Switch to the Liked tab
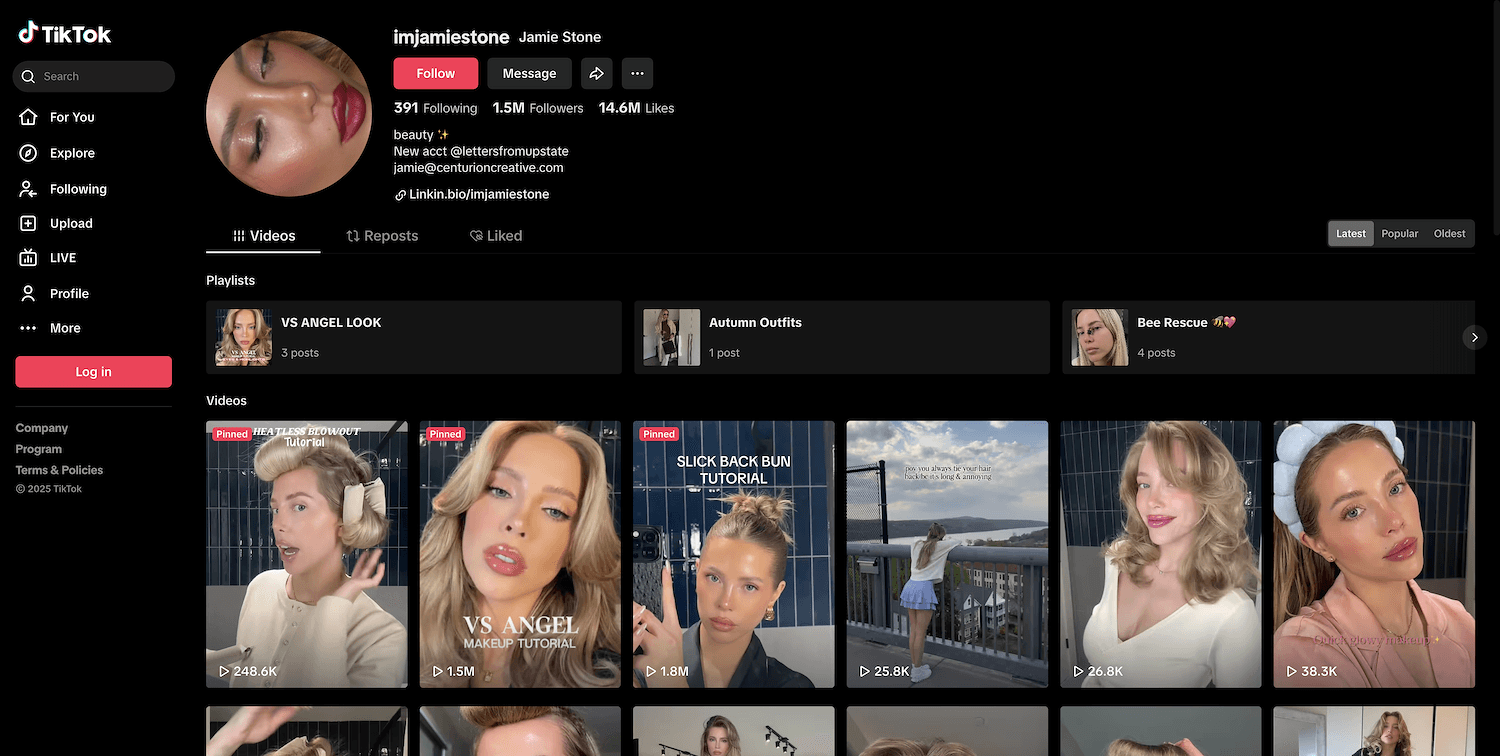Screen dimensions: 1500x756 pos(496,236)
